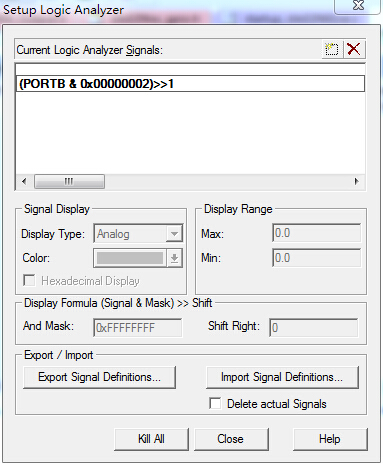Click the And Mask input field
The width and height of the screenshot is (383, 465).
138,328
